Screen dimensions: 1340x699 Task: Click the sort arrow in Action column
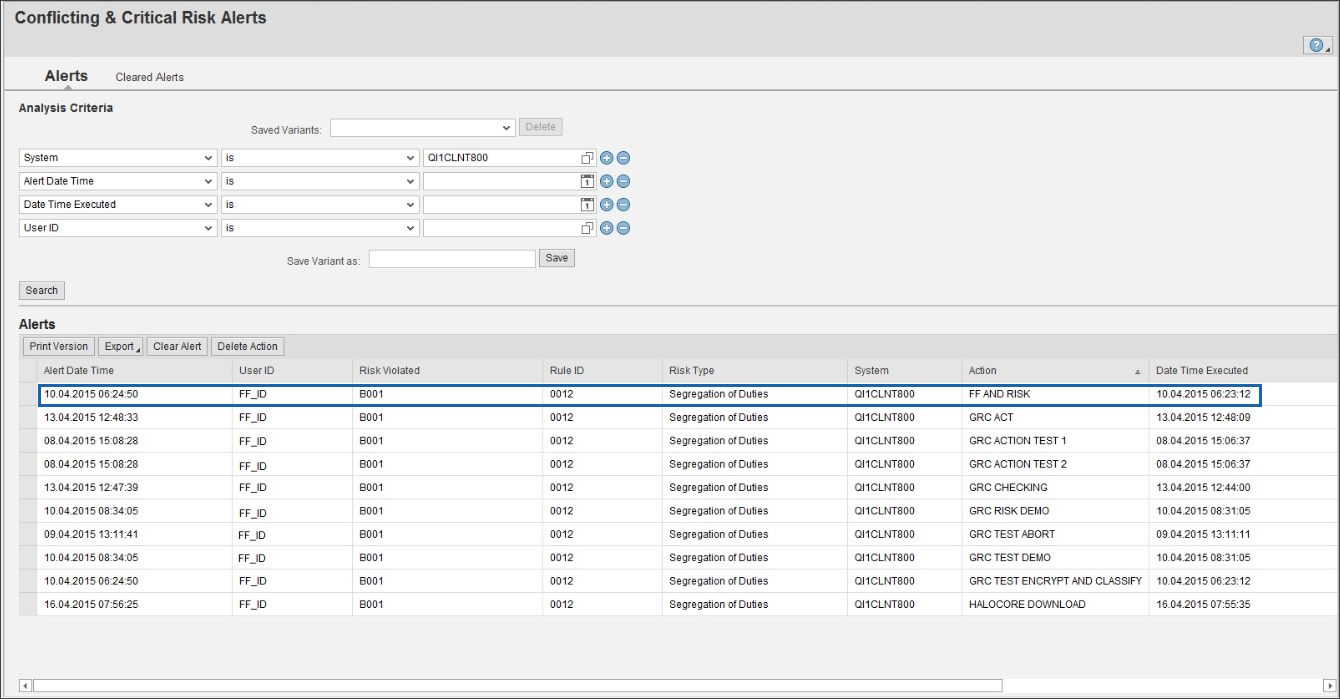pyautogui.click(x=1137, y=371)
